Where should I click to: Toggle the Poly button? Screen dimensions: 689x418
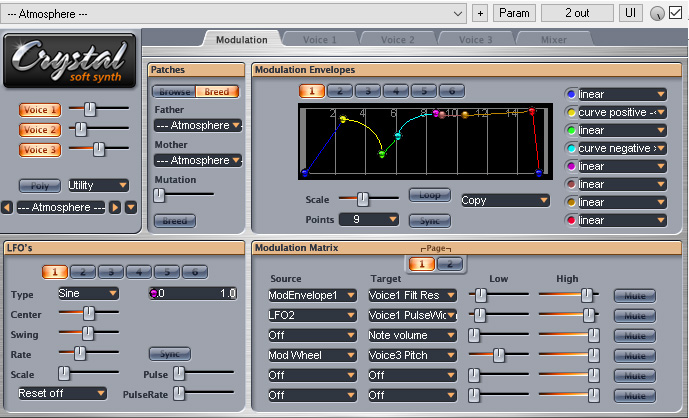pyautogui.click(x=40, y=185)
